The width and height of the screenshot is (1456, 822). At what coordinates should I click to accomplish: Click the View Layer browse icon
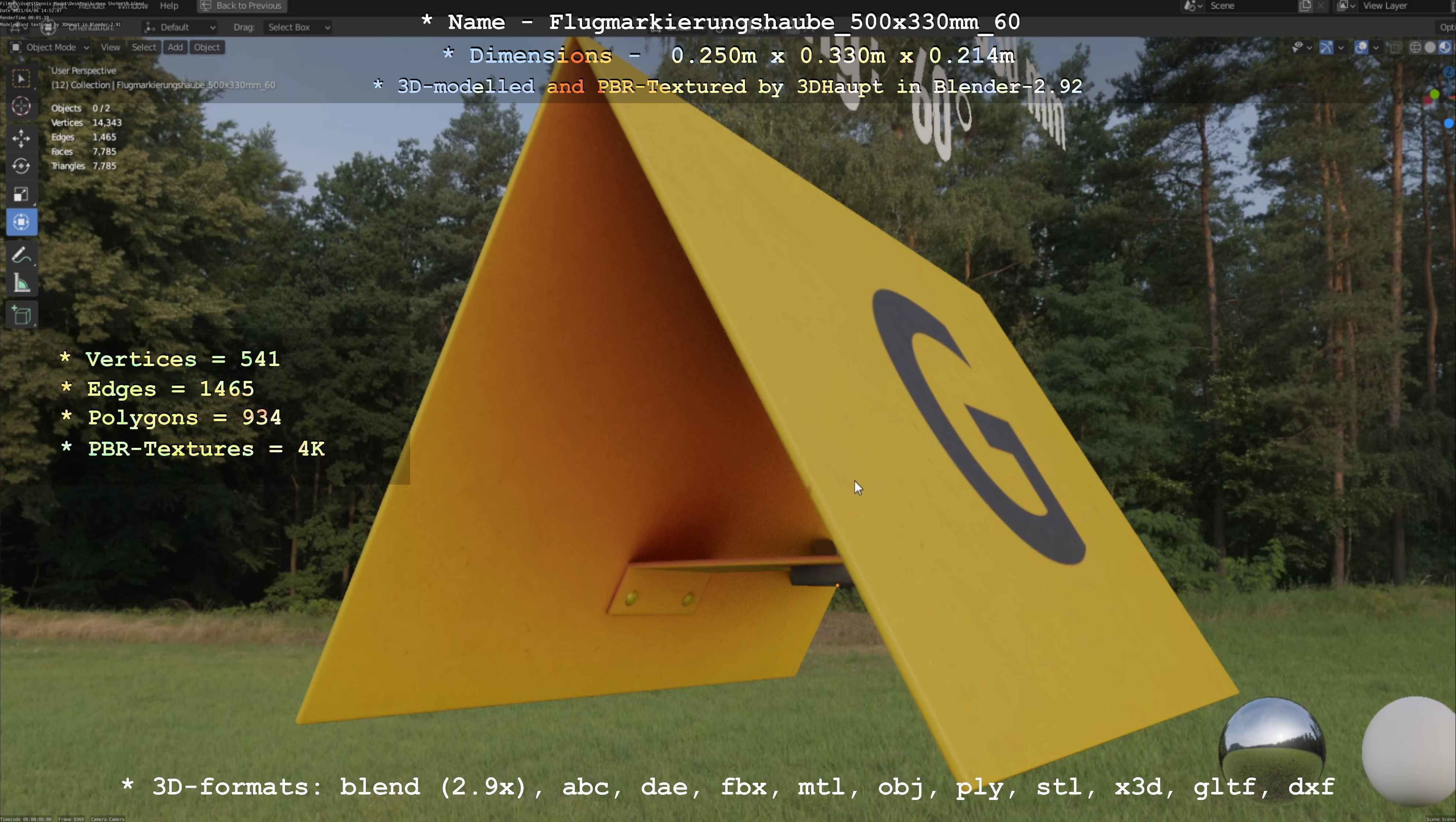click(1346, 6)
